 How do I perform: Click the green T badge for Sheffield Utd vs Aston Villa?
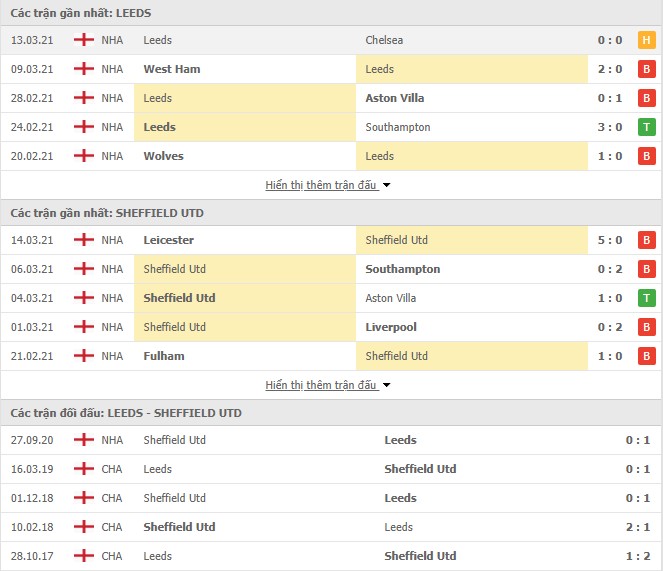[646, 298]
